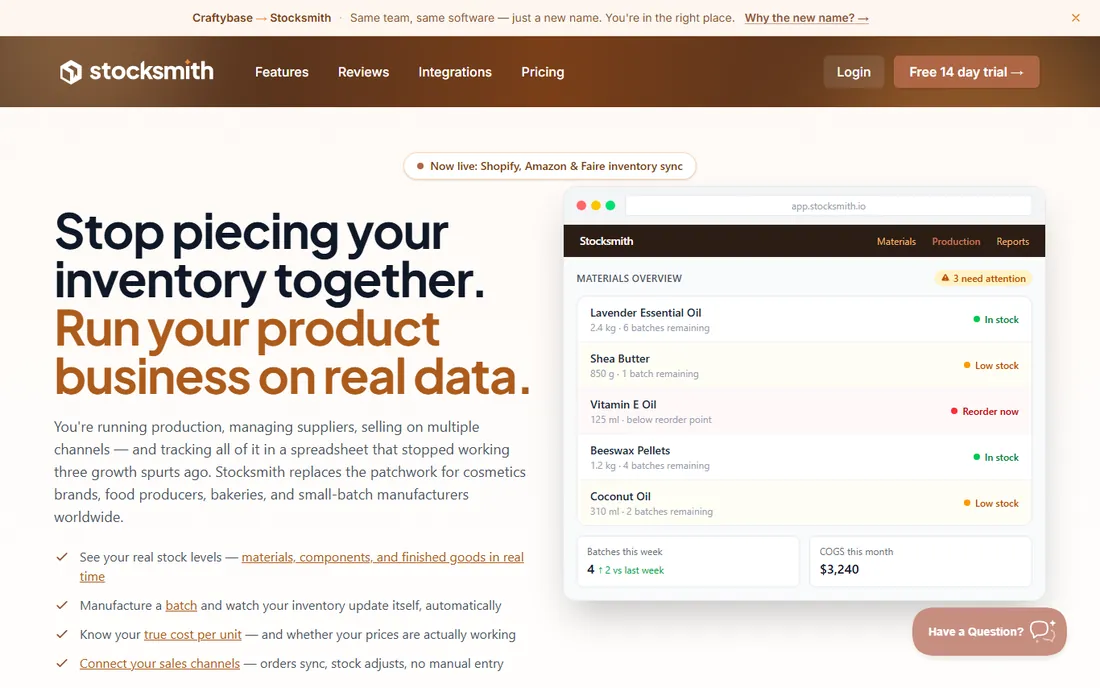Click the yellow window dot in app mockup
Image resolution: width=1100 pixels, height=688 pixels.
[x=596, y=205]
